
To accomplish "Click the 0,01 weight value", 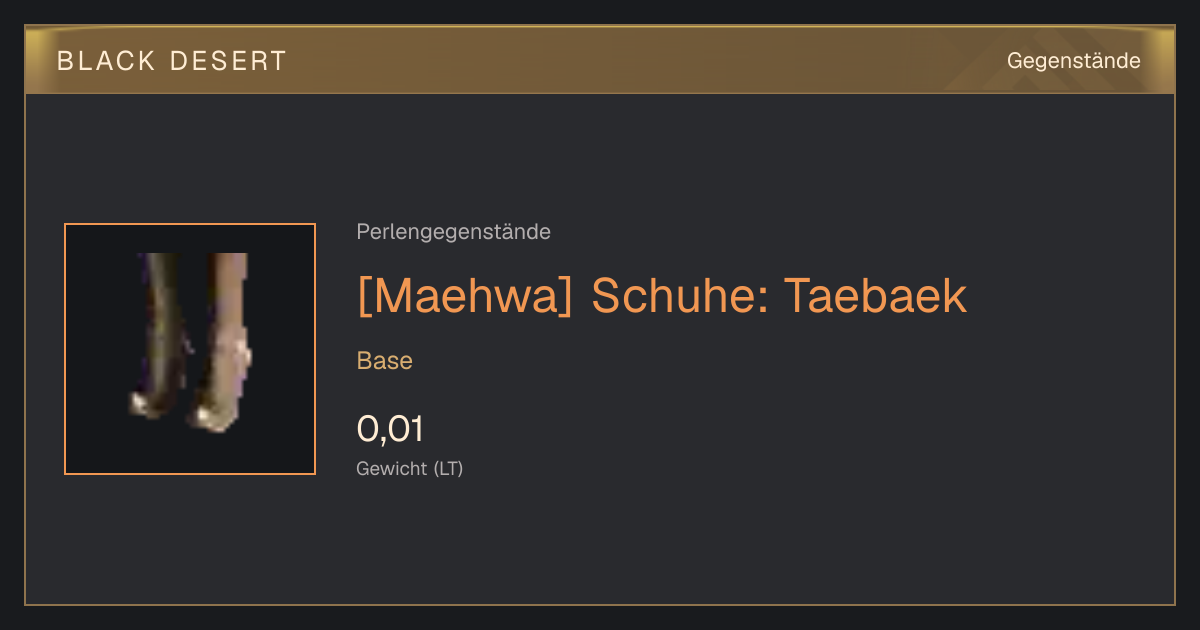I will pyautogui.click(x=390, y=429).
